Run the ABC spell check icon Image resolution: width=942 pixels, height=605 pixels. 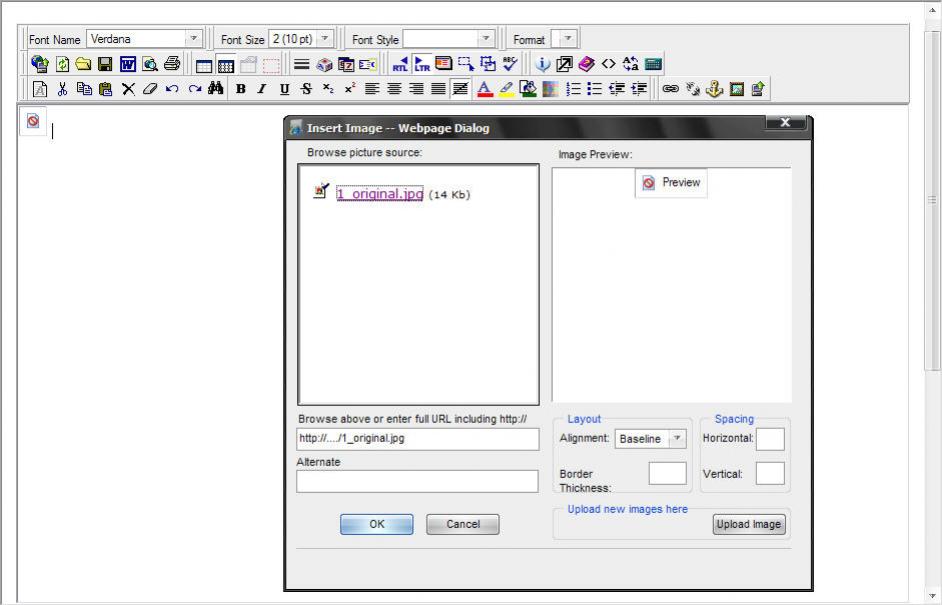point(510,64)
